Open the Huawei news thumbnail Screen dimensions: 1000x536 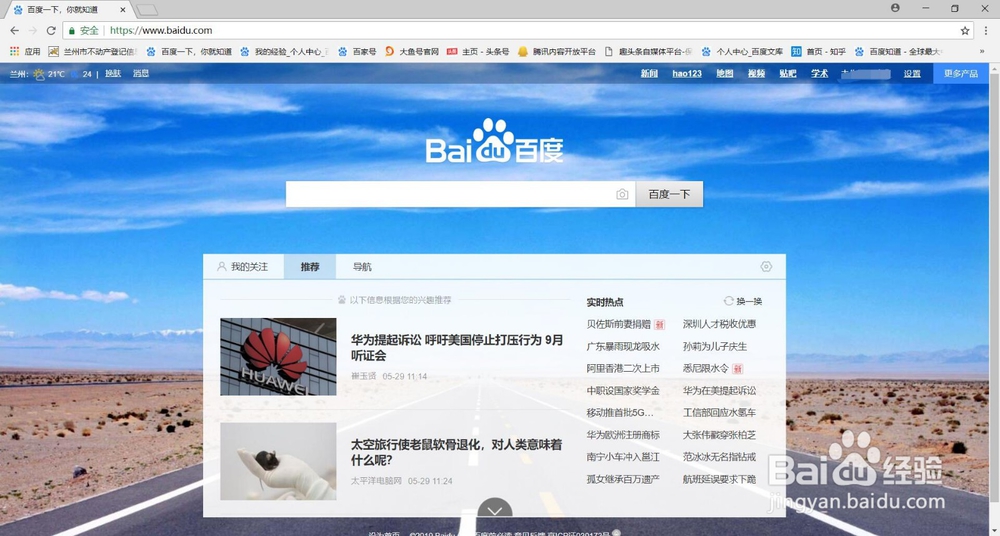[x=278, y=357]
